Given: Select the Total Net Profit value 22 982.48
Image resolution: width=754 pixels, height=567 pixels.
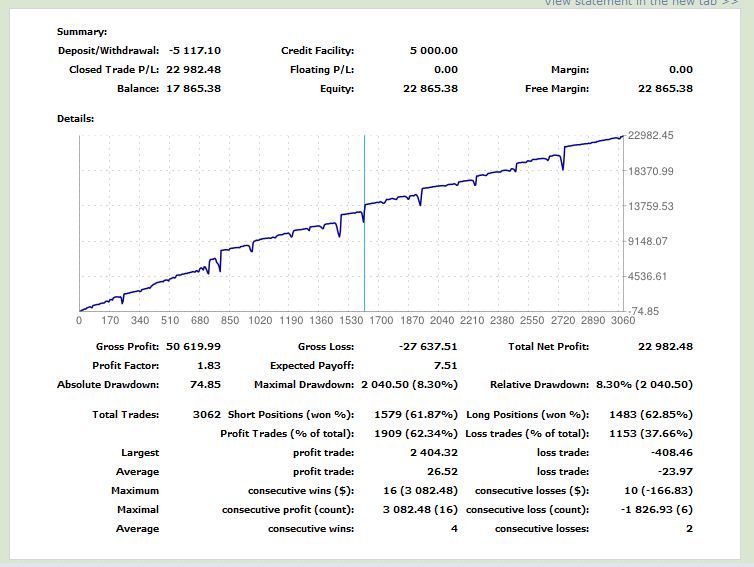Looking at the screenshot, I should [x=666, y=347].
